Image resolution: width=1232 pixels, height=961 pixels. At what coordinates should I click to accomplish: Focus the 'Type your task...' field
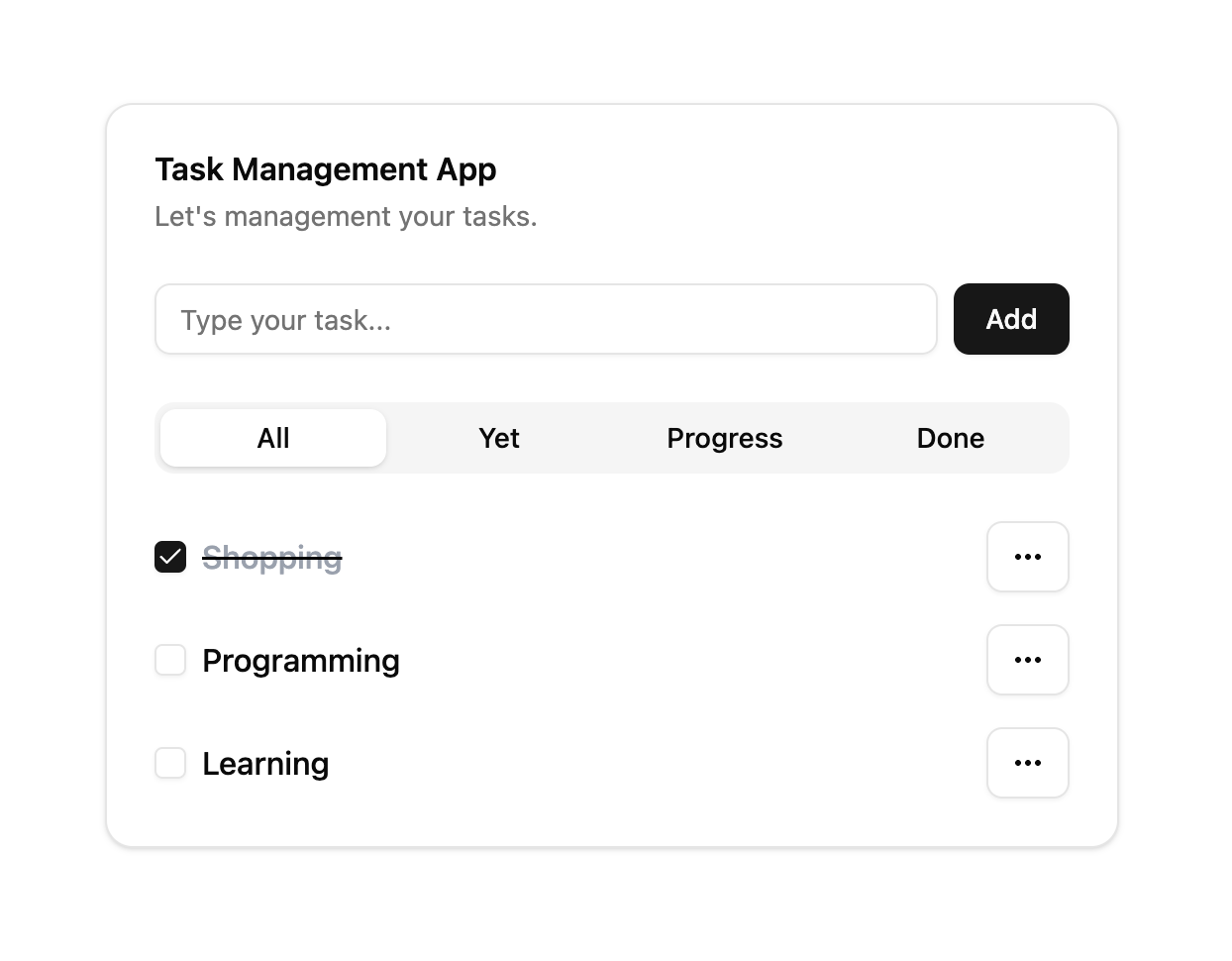546,319
